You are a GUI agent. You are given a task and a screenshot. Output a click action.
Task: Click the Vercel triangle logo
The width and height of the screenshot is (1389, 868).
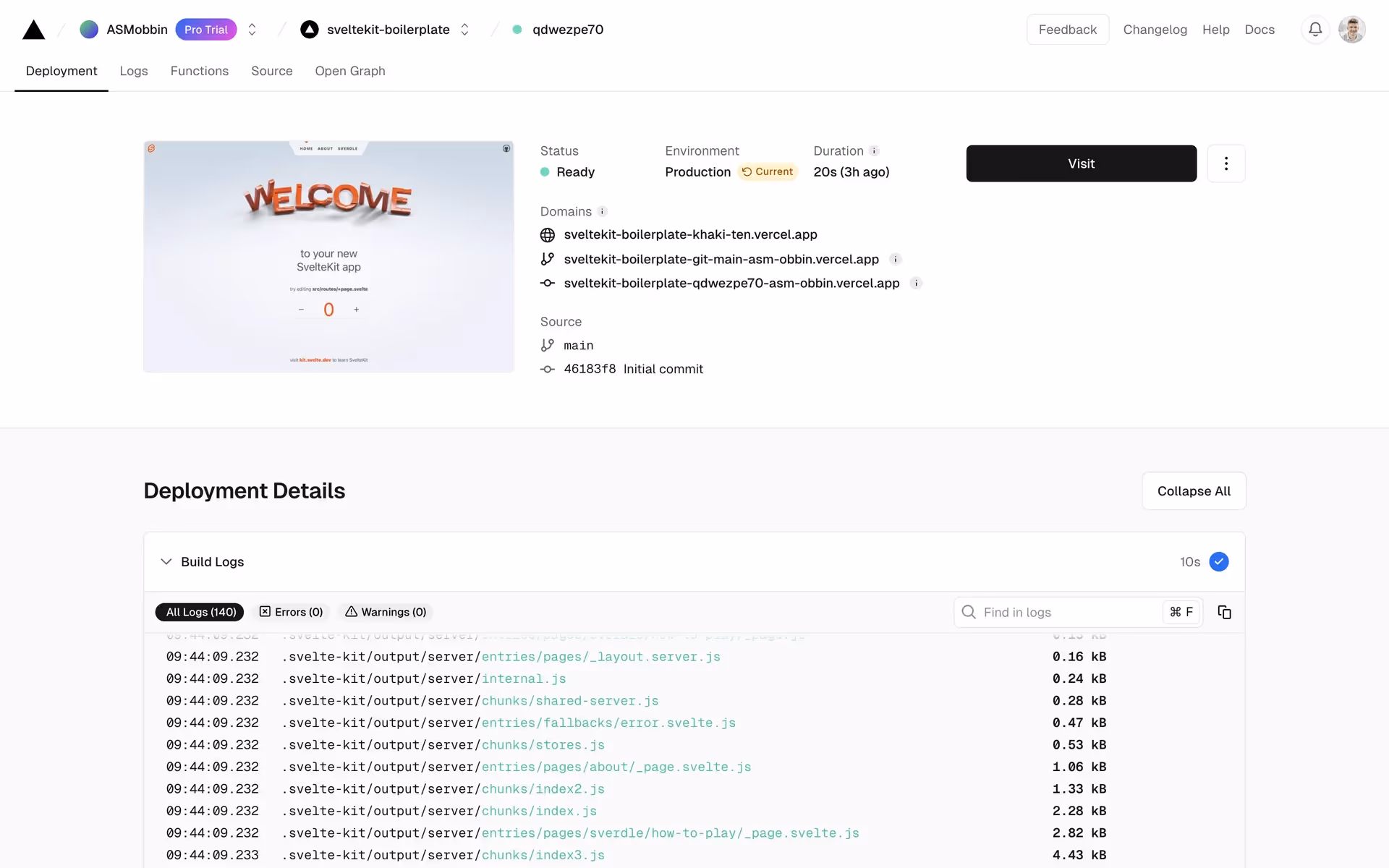(x=33, y=30)
